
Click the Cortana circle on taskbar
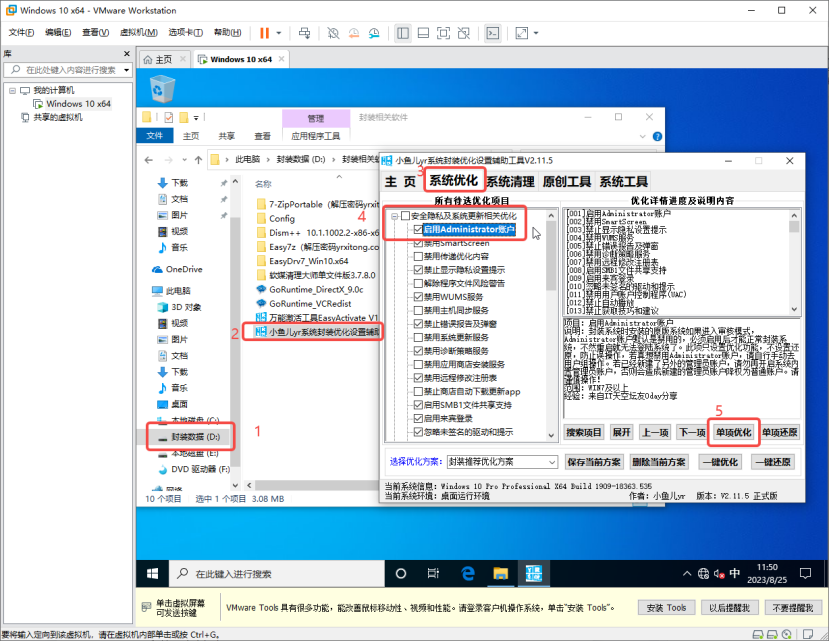(x=401, y=574)
